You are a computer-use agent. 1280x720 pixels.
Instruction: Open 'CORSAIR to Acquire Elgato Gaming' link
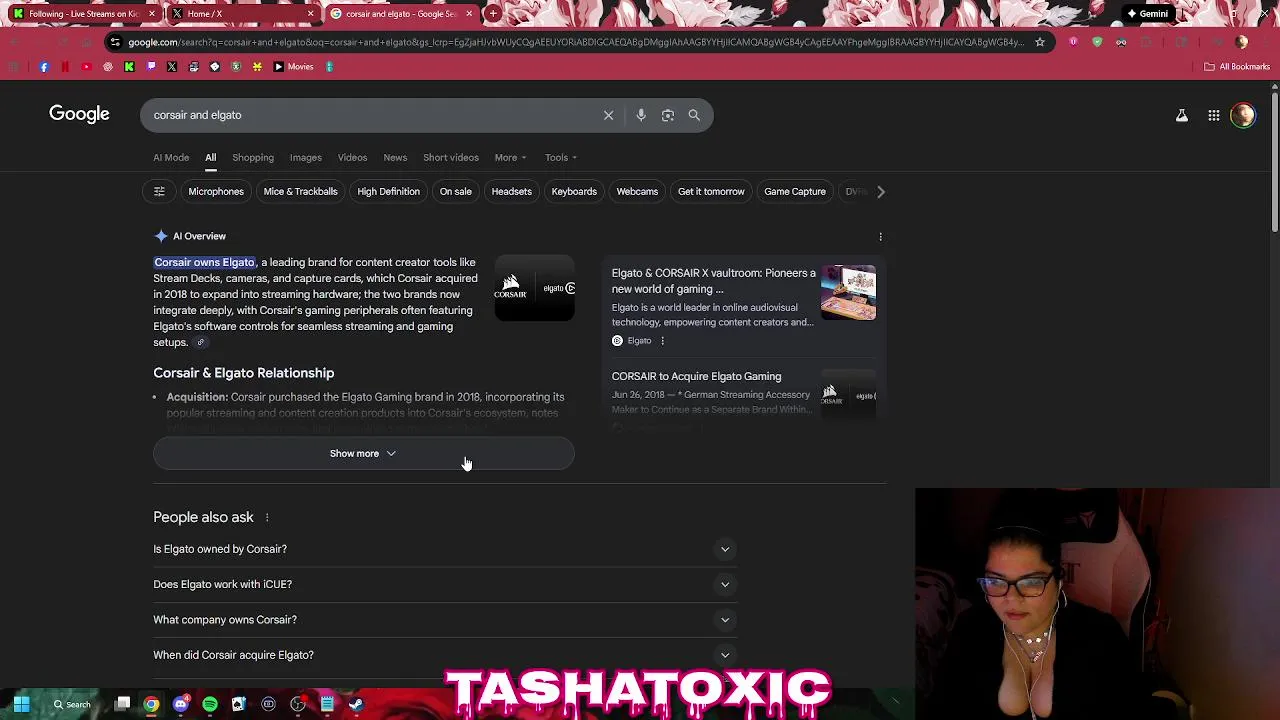tap(696, 377)
